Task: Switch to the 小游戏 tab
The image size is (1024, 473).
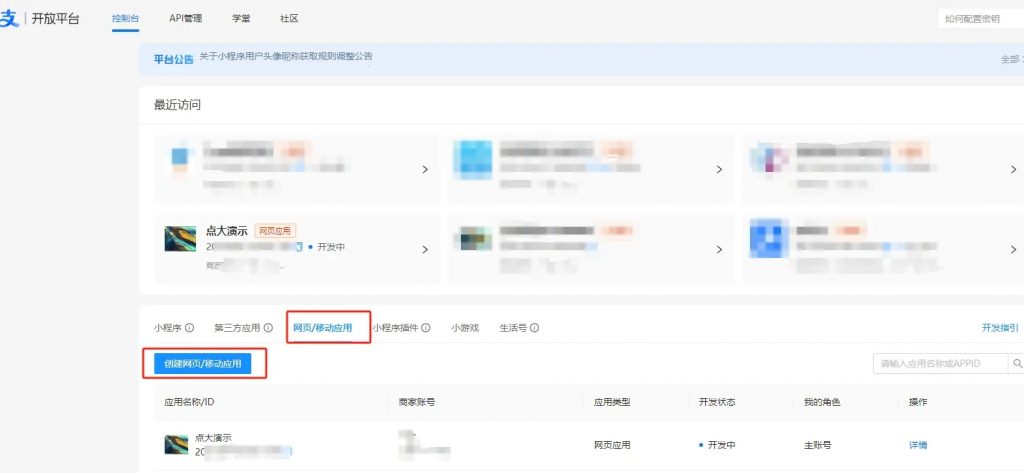Action: [465, 328]
